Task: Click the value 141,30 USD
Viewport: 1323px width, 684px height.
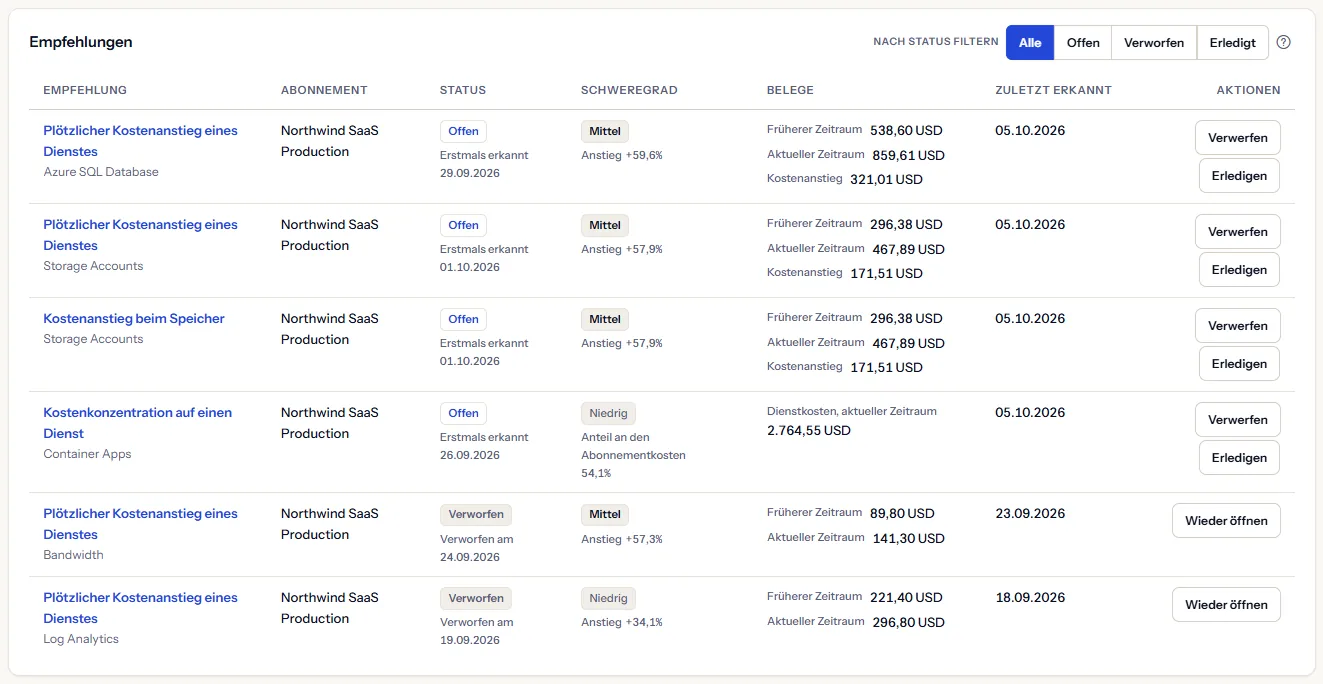Action: coord(908,539)
